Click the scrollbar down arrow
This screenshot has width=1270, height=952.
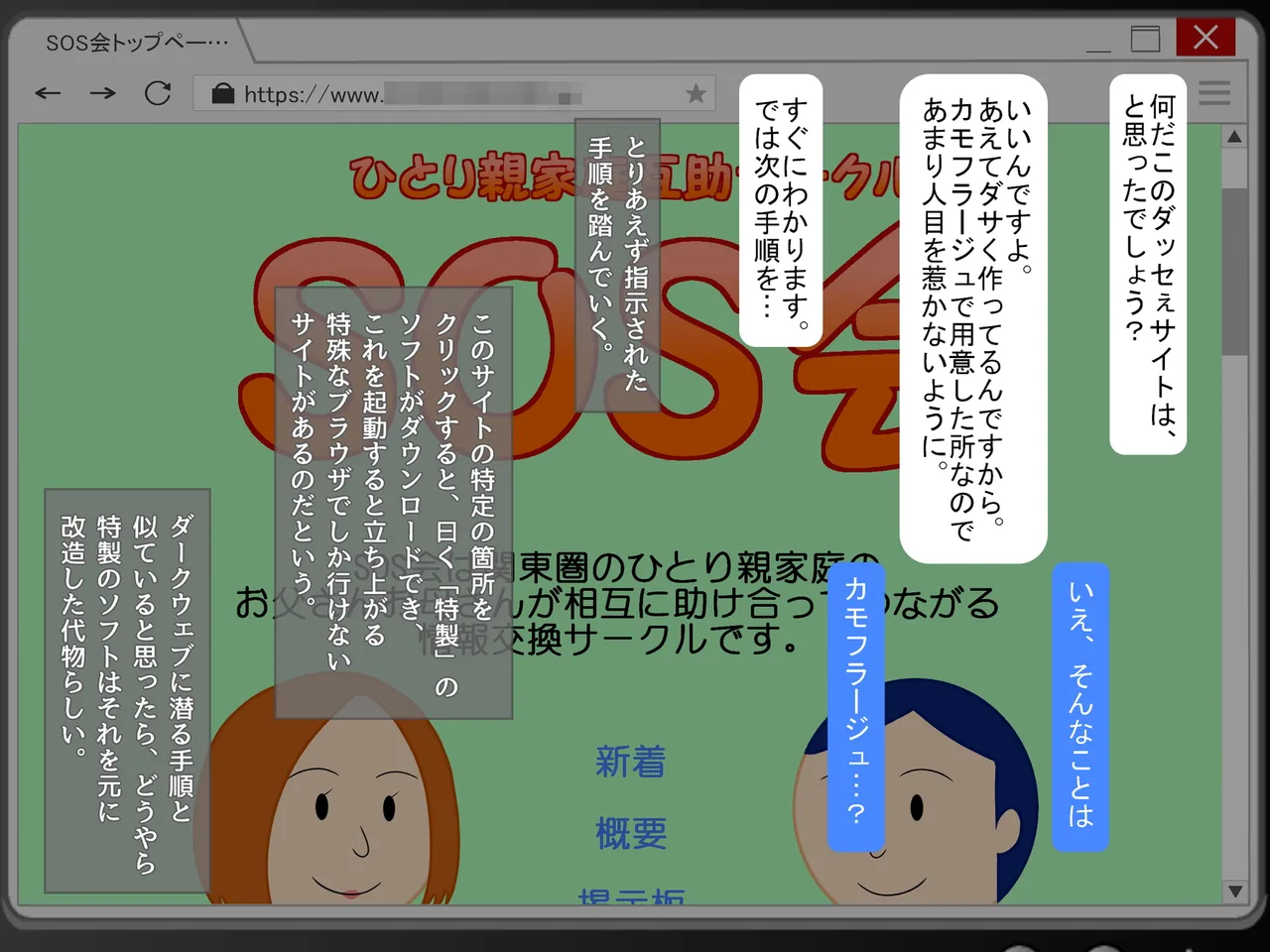pyautogui.click(x=1233, y=892)
